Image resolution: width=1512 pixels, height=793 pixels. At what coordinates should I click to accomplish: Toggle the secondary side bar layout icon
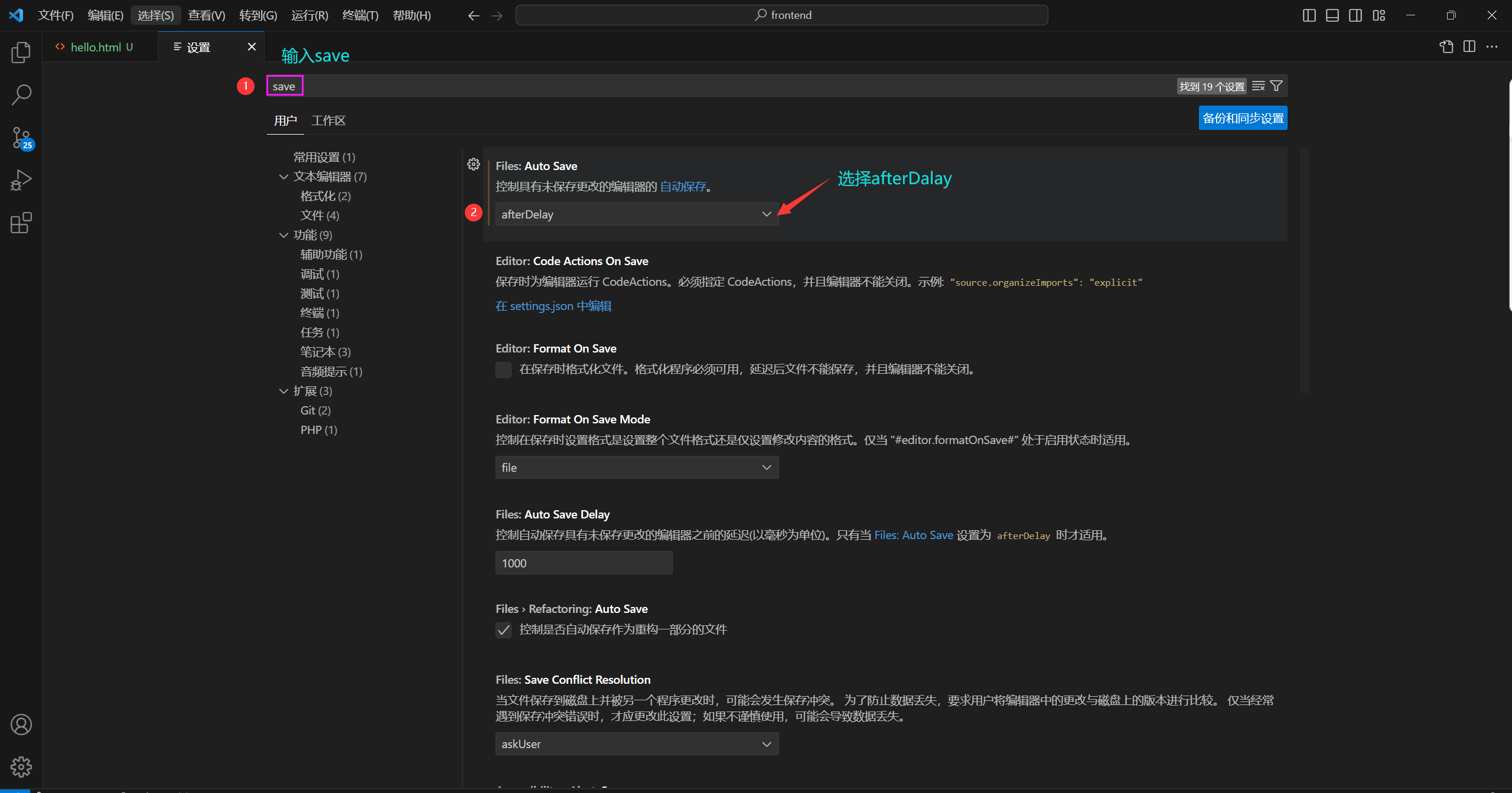(x=1355, y=15)
